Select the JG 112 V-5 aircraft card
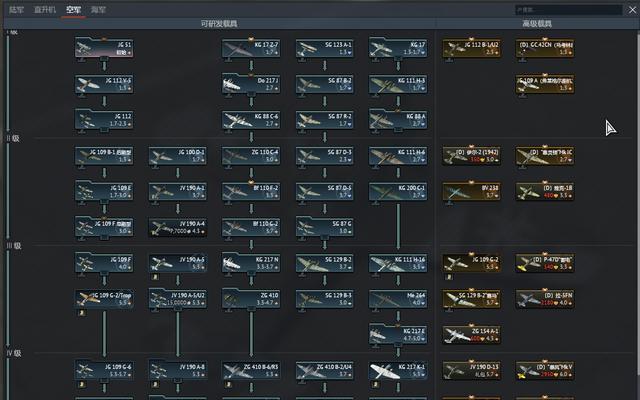 pos(104,84)
